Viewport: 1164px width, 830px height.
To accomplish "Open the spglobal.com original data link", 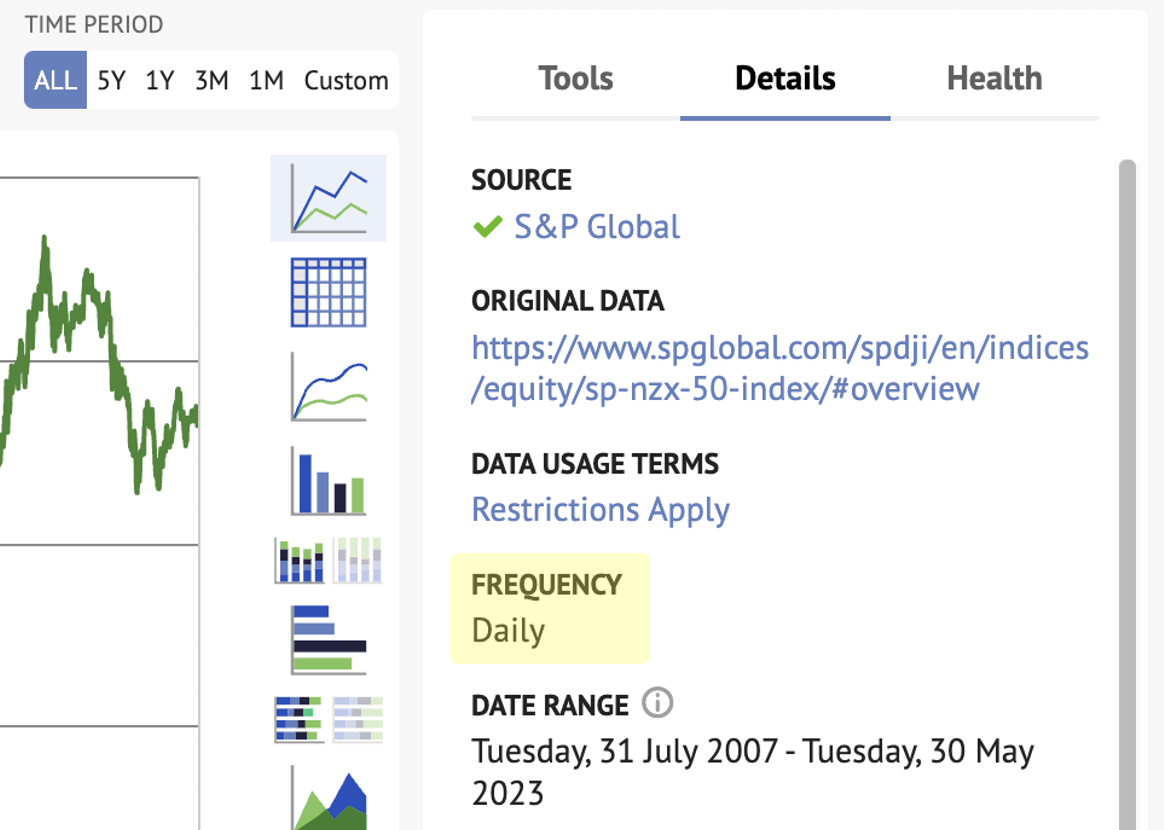I will (780, 368).
